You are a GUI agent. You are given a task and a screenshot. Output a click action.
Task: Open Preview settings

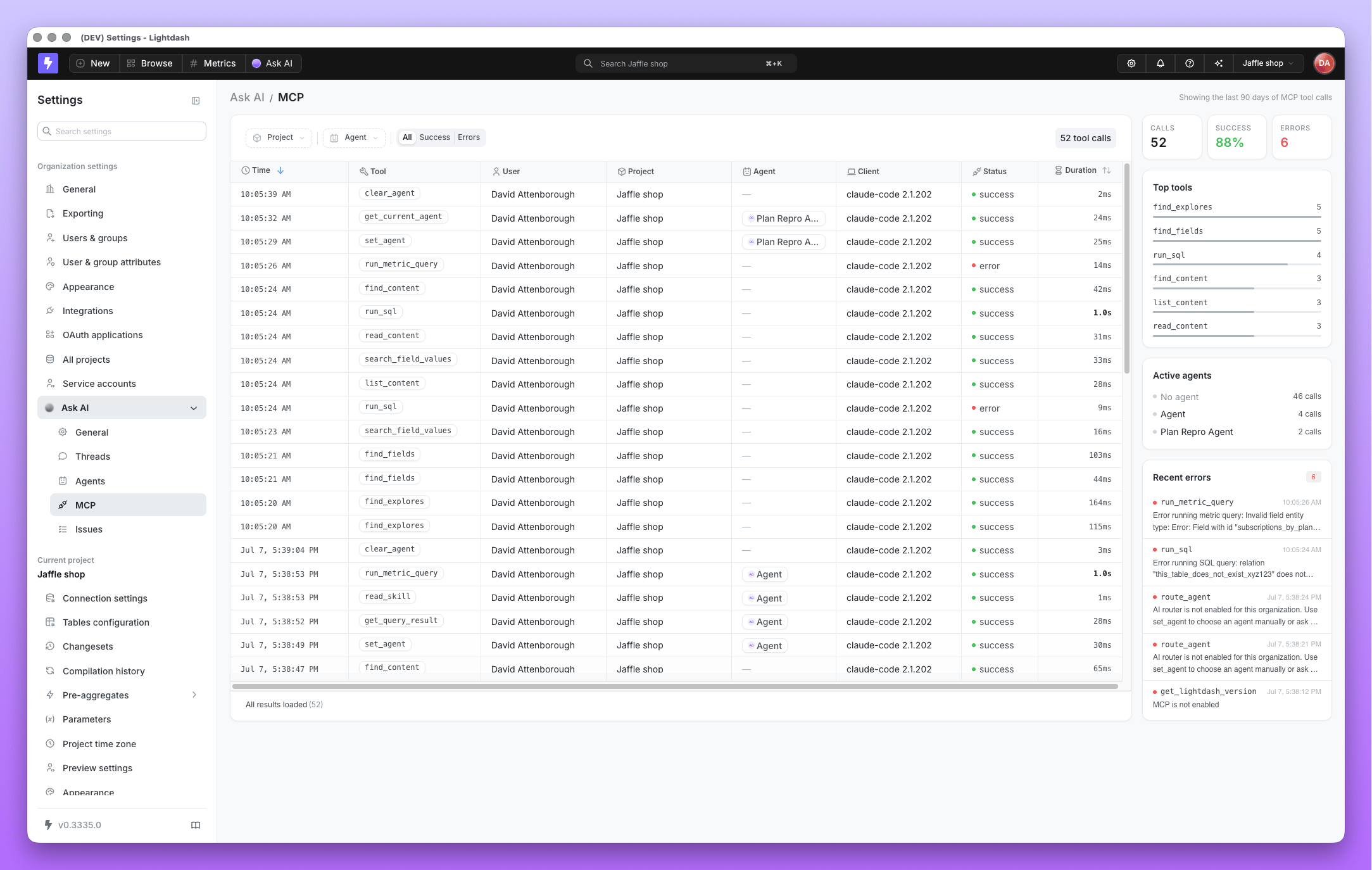(122, 768)
